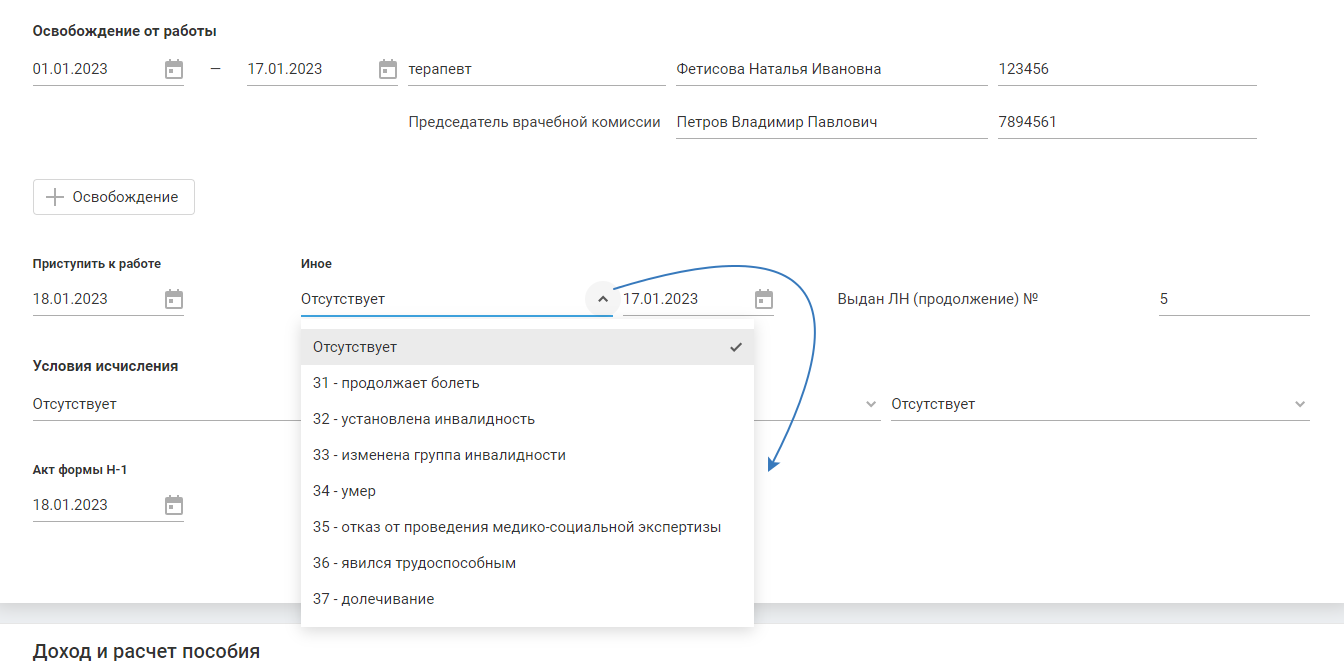Open 'Условия исчисления' dropdown field
This screenshot has height=661, width=1344.
pyautogui.click(x=160, y=405)
